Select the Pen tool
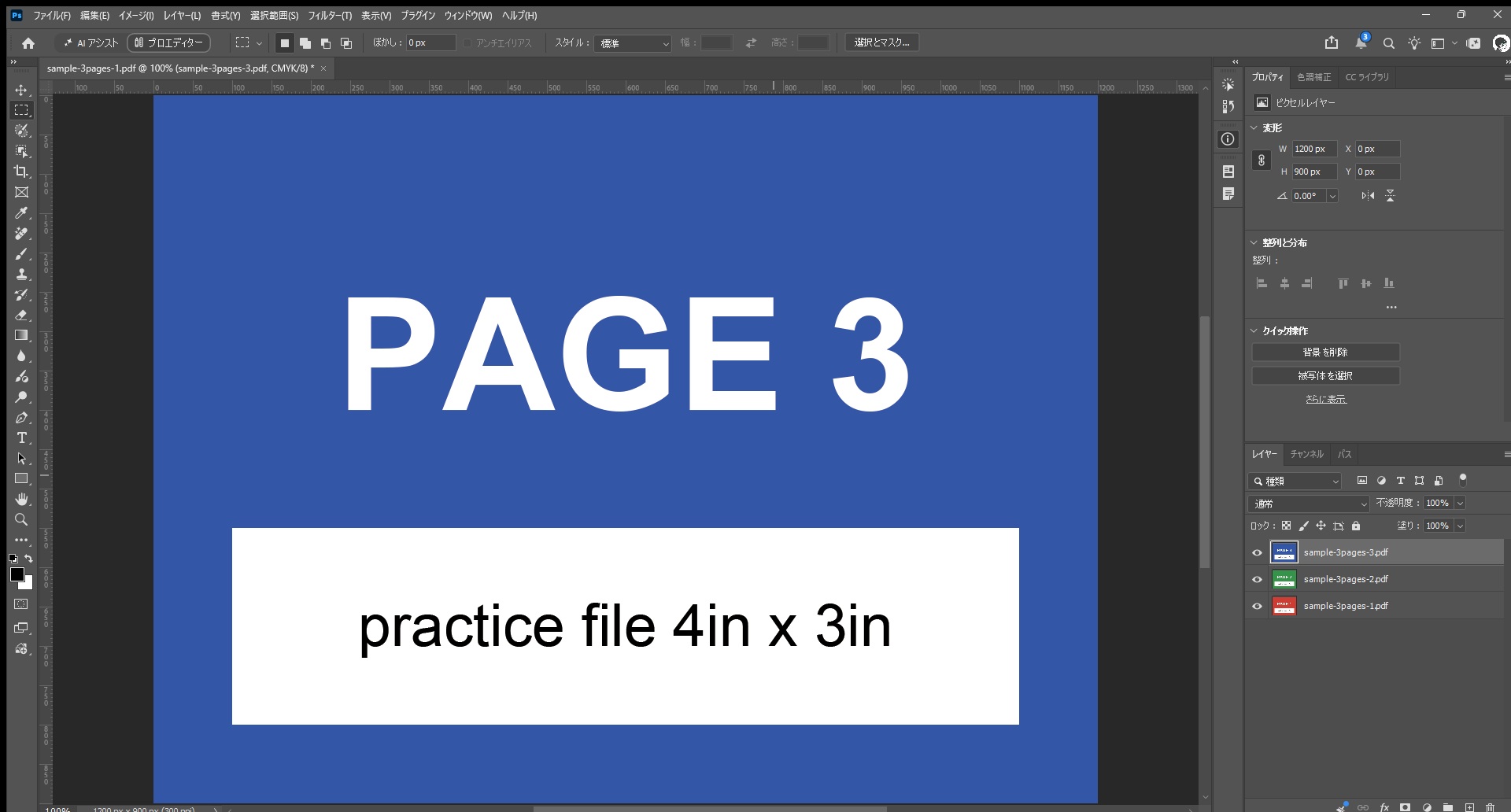The width and height of the screenshot is (1511, 812). (21, 417)
